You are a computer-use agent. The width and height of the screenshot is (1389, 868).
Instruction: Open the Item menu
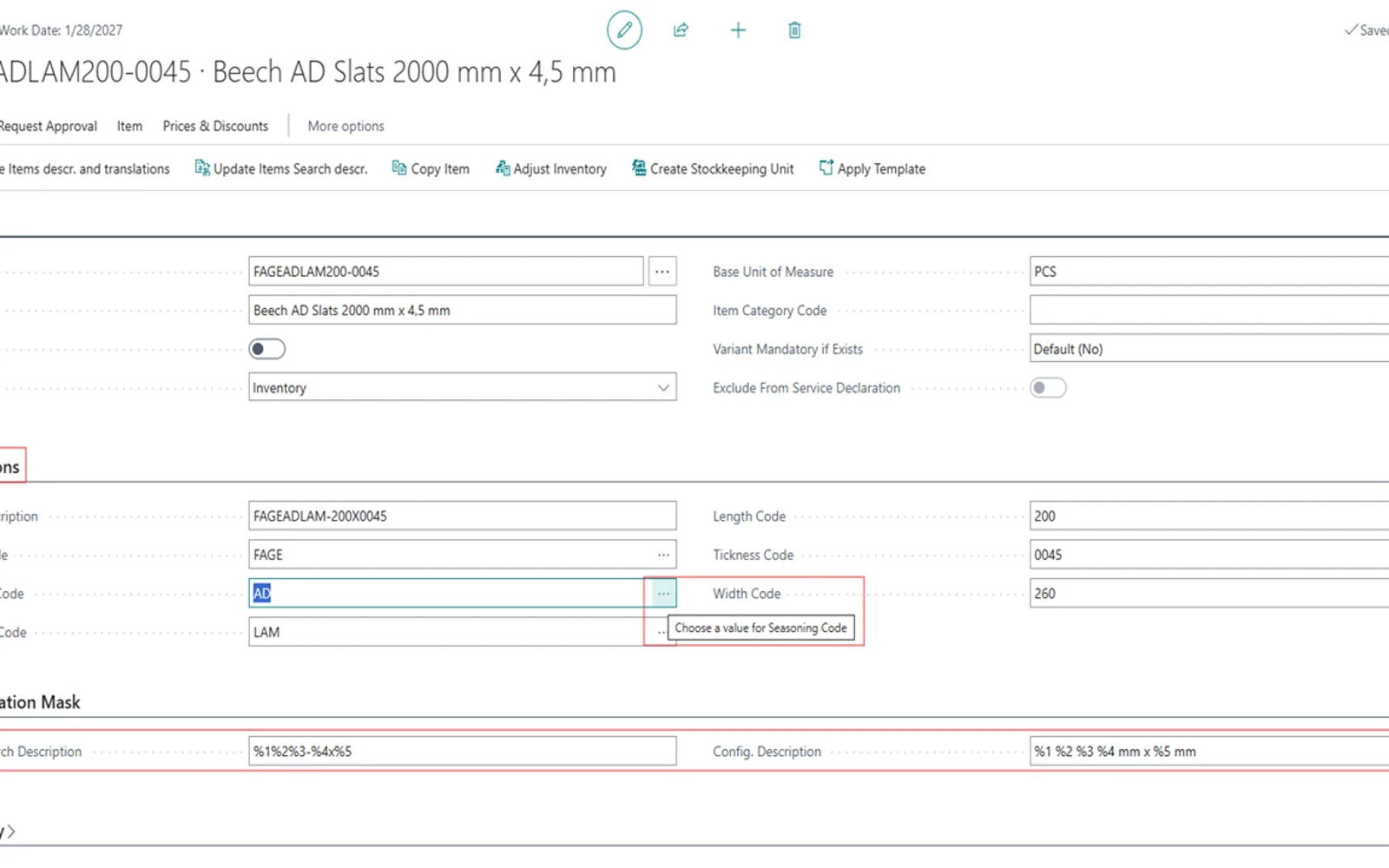129,126
